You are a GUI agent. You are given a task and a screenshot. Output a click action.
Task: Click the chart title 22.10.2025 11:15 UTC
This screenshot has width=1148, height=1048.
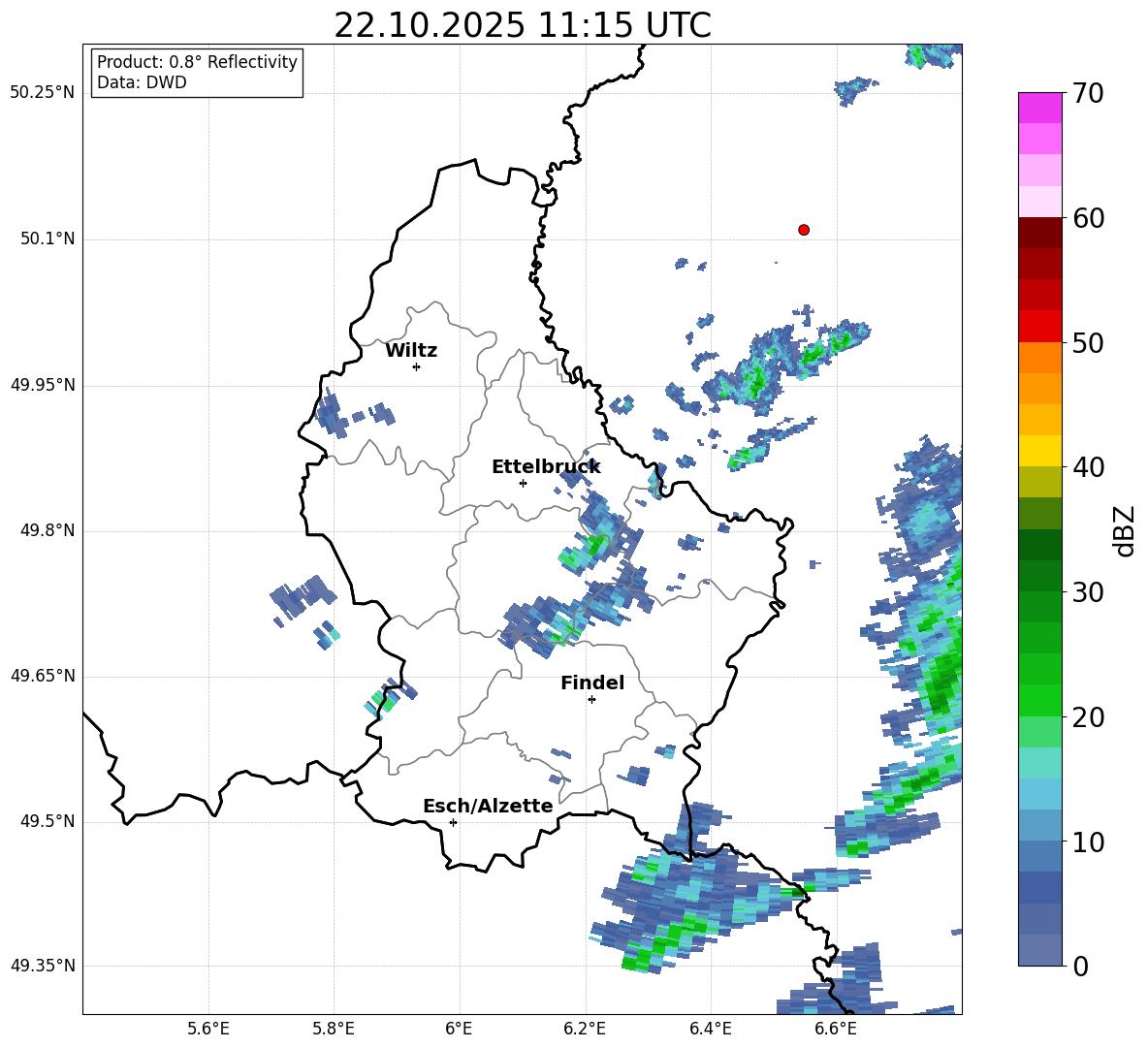pos(522,25)
